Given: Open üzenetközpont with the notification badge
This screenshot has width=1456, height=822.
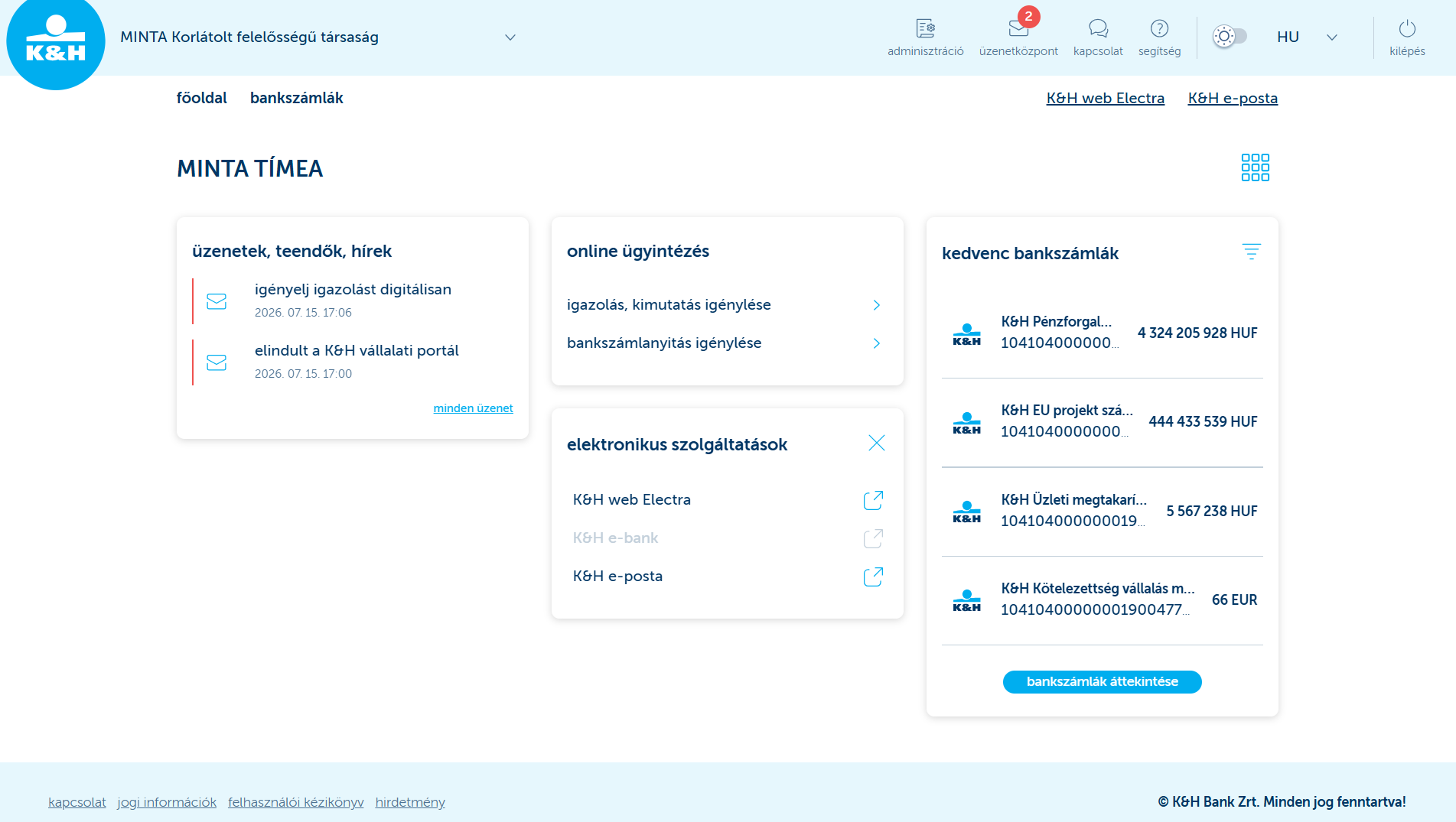Looking at the screenshot, I should click(x=1018, y=29).
